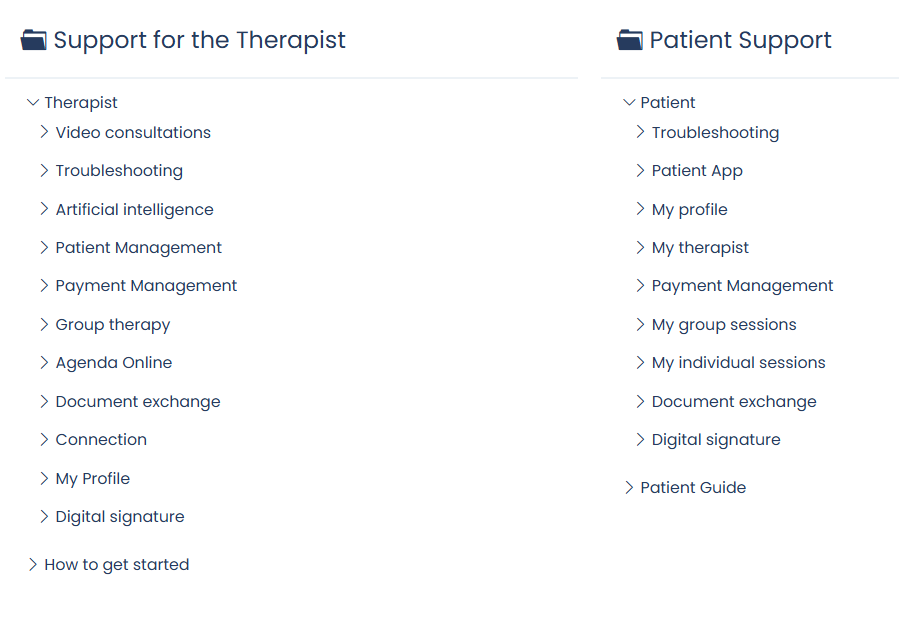
Task: Open therapist Payment Management category
Action: (x=146, y=286)
